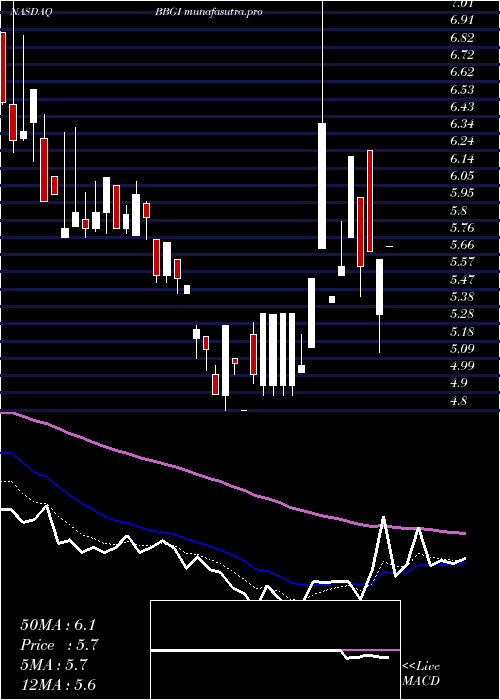Select the 6.91 price axis label
Image resolution: width=500 pixels, height=700 pixels.
click(x=462, y=20)
